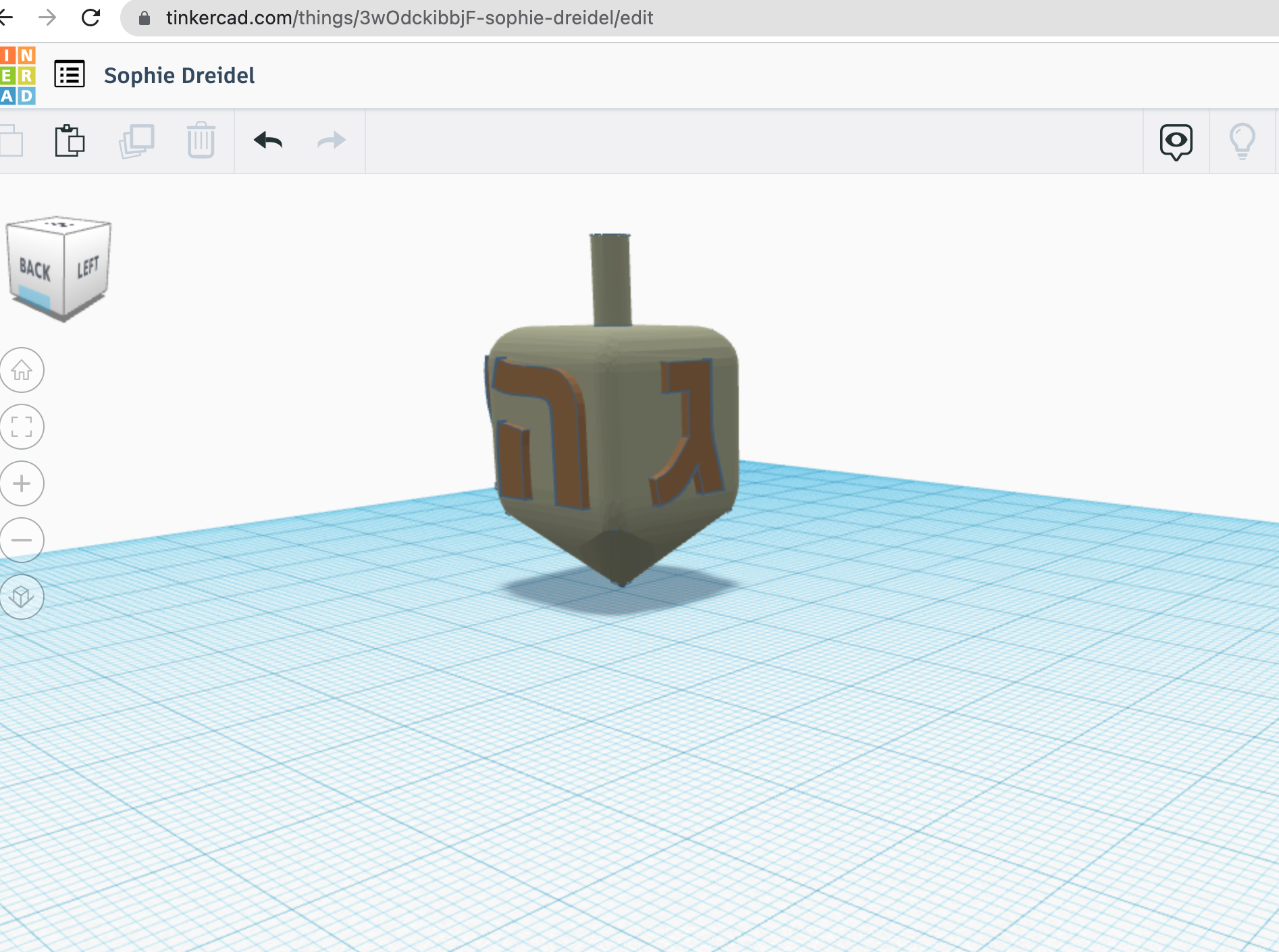Toggle the light bulb show-all icon
Screen dimensions: 1279x952
point(1242,141)
